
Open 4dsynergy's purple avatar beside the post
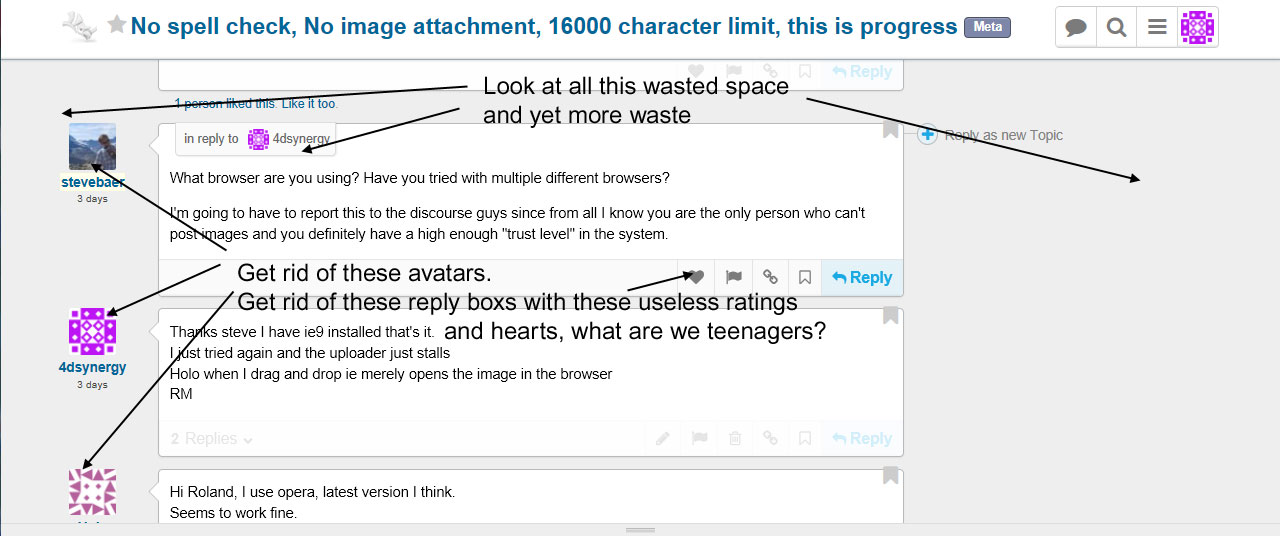92,331
